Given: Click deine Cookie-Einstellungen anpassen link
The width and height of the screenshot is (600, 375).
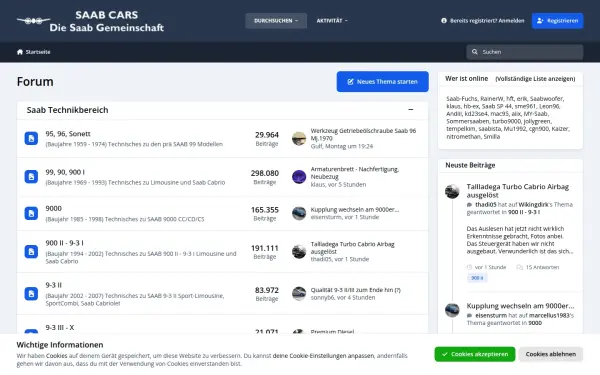Looking at the screenshot, I should [323, 355].
